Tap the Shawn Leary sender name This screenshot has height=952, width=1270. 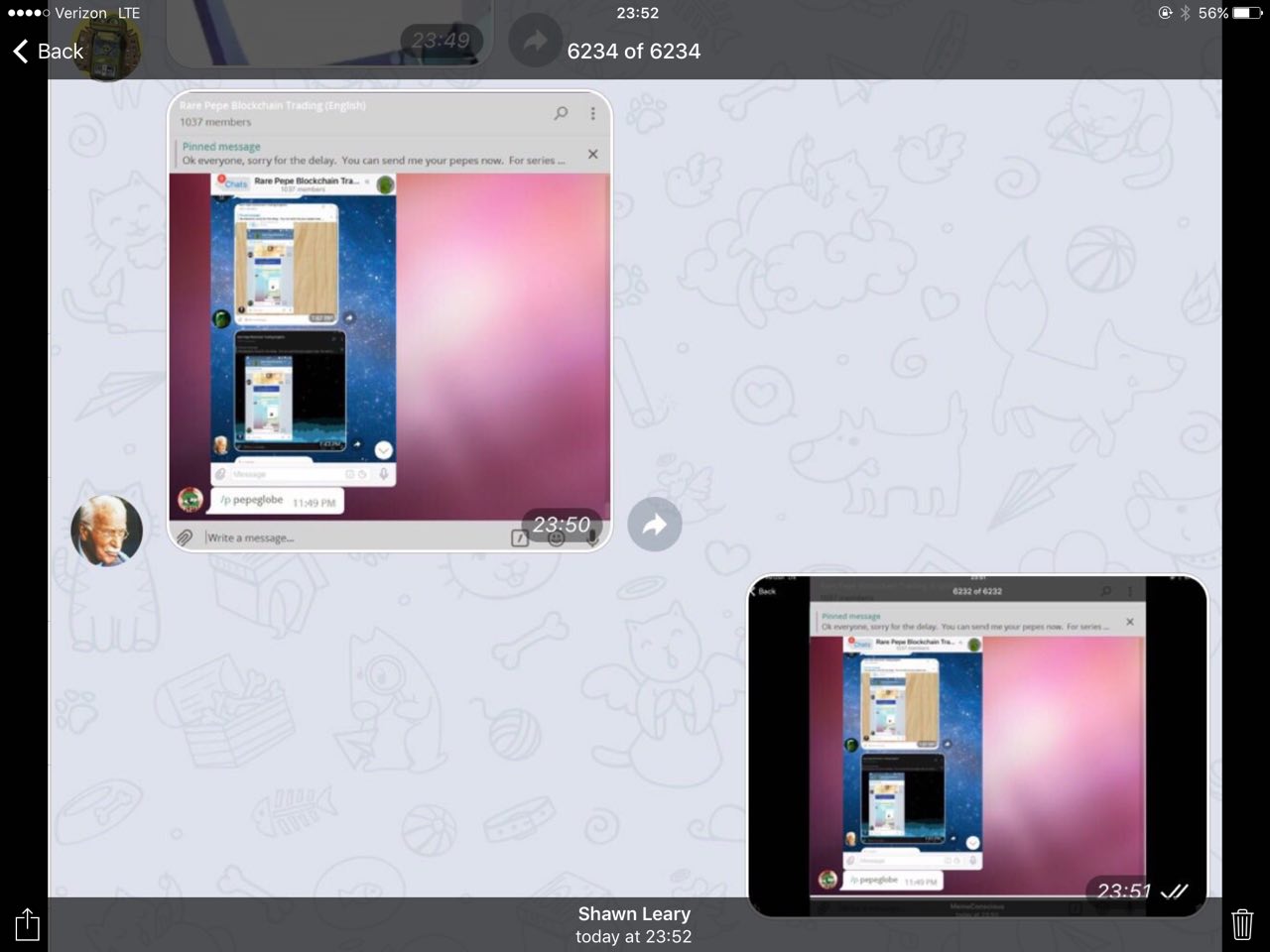[x=634, y=914]
